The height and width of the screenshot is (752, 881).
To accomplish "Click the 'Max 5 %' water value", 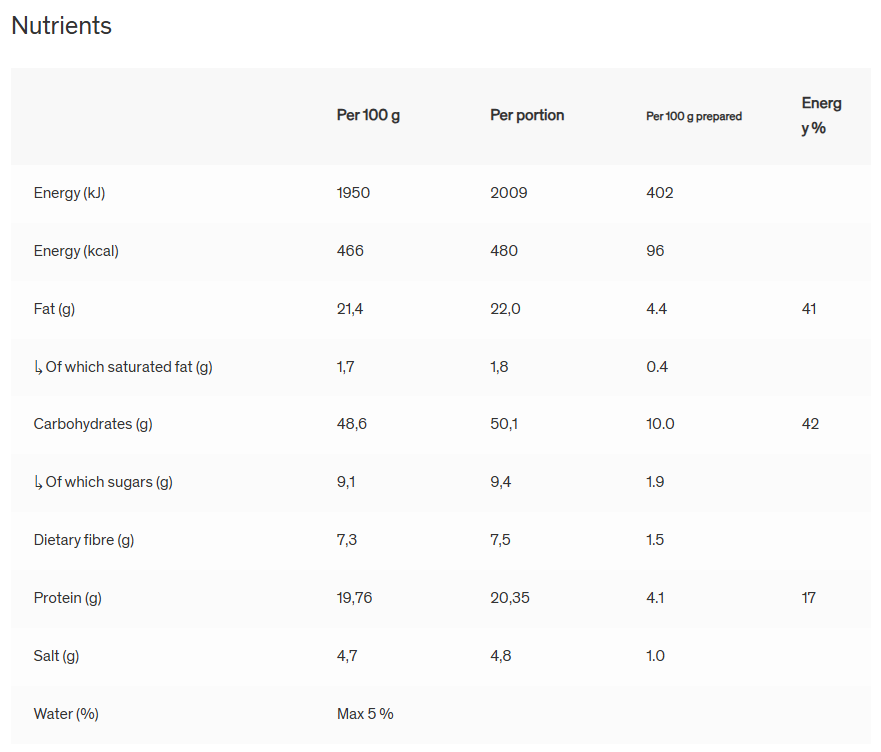I will click(x=365, y=714).
